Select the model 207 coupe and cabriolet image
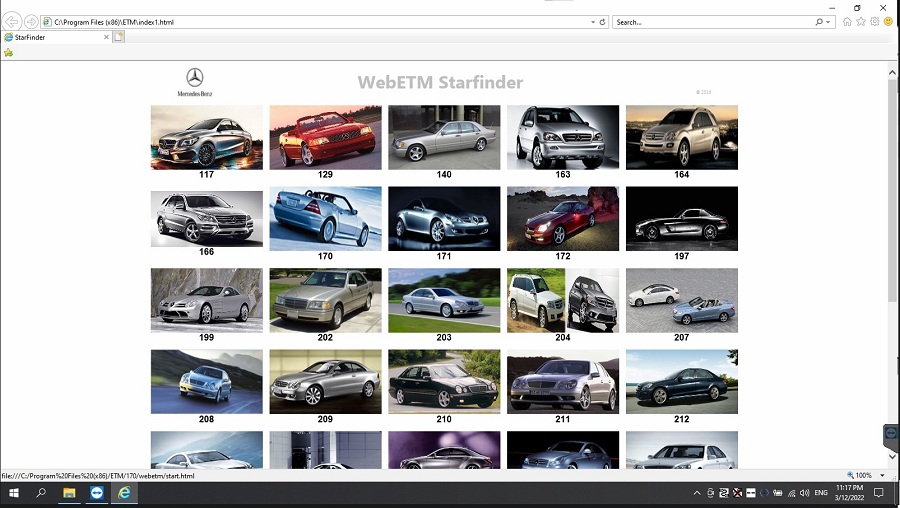 [682, 300]
